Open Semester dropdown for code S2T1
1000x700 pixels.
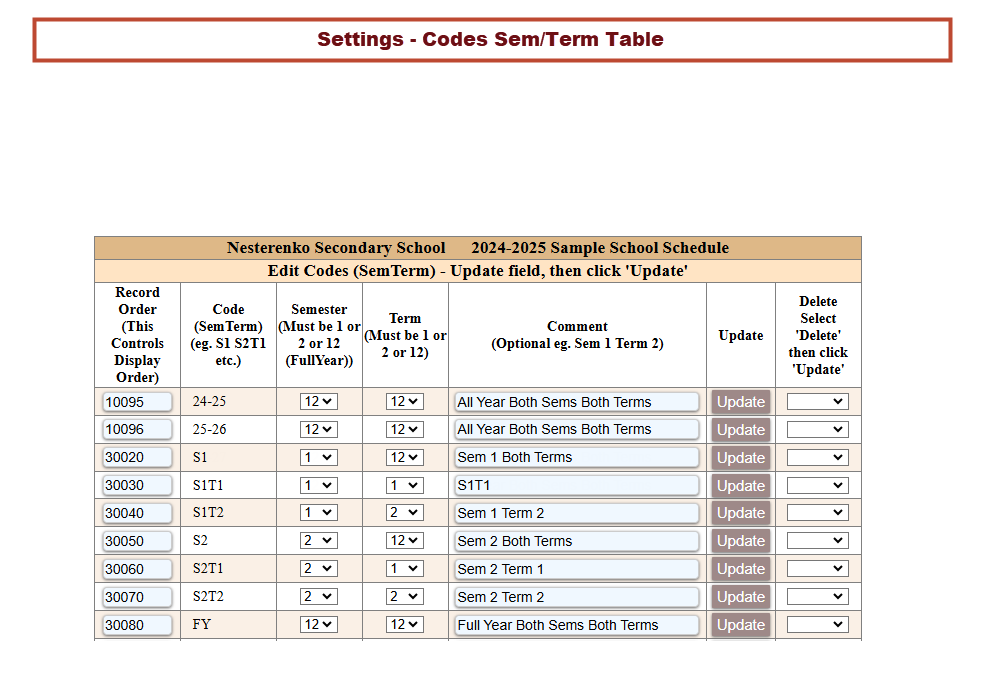coord(319,569)
